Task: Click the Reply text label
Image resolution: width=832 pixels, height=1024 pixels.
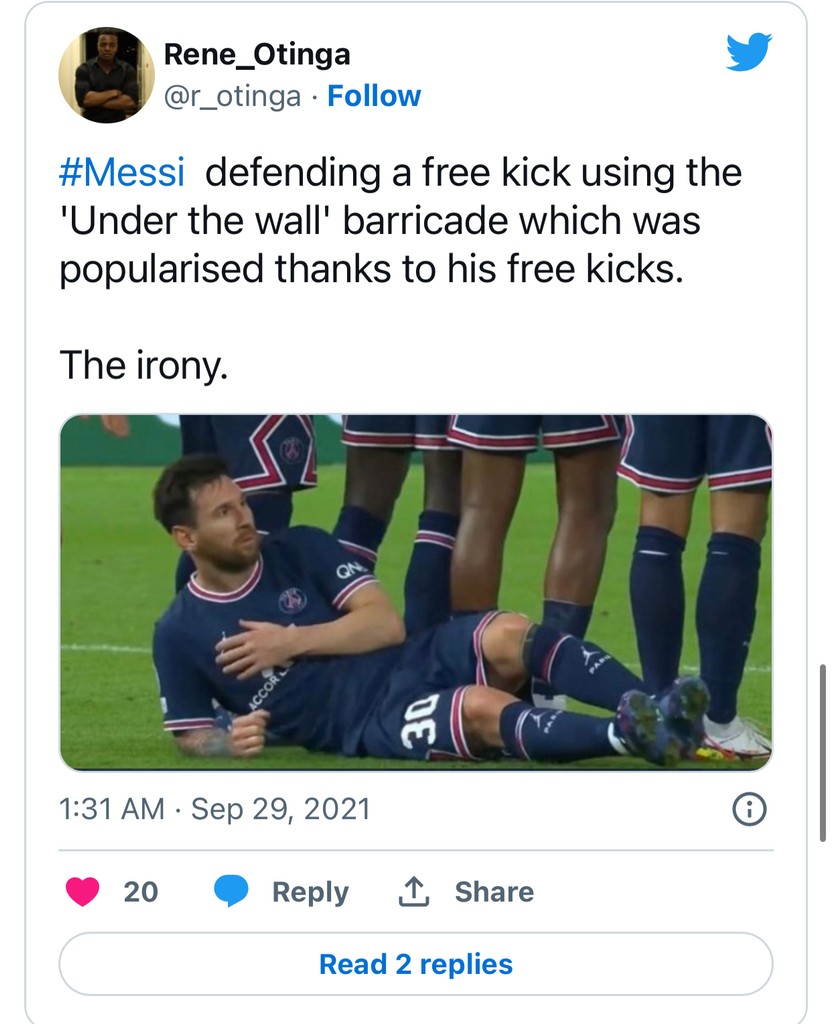Action: tap(310, 892)
